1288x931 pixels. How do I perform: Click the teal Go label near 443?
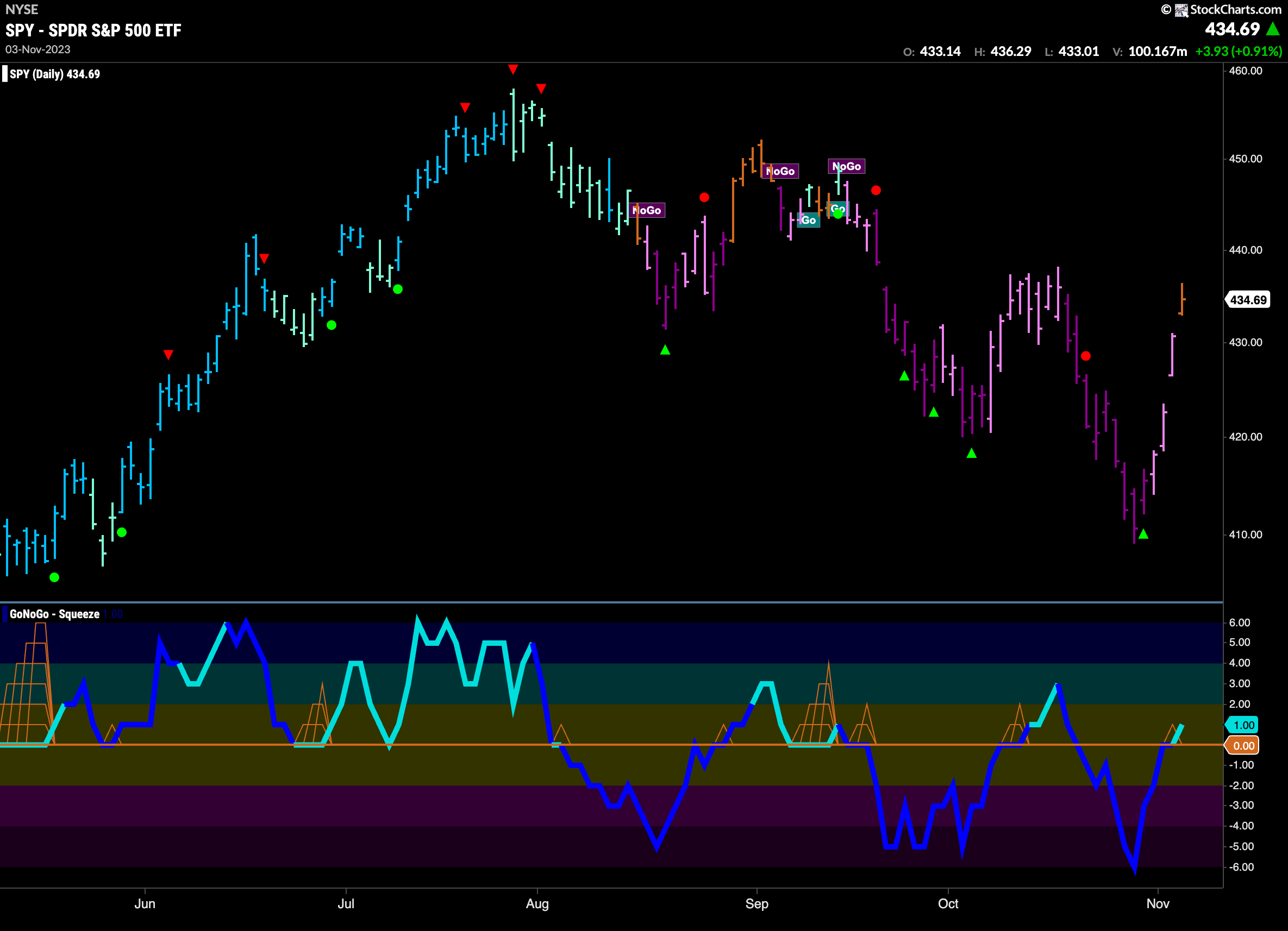click(809, 221)
